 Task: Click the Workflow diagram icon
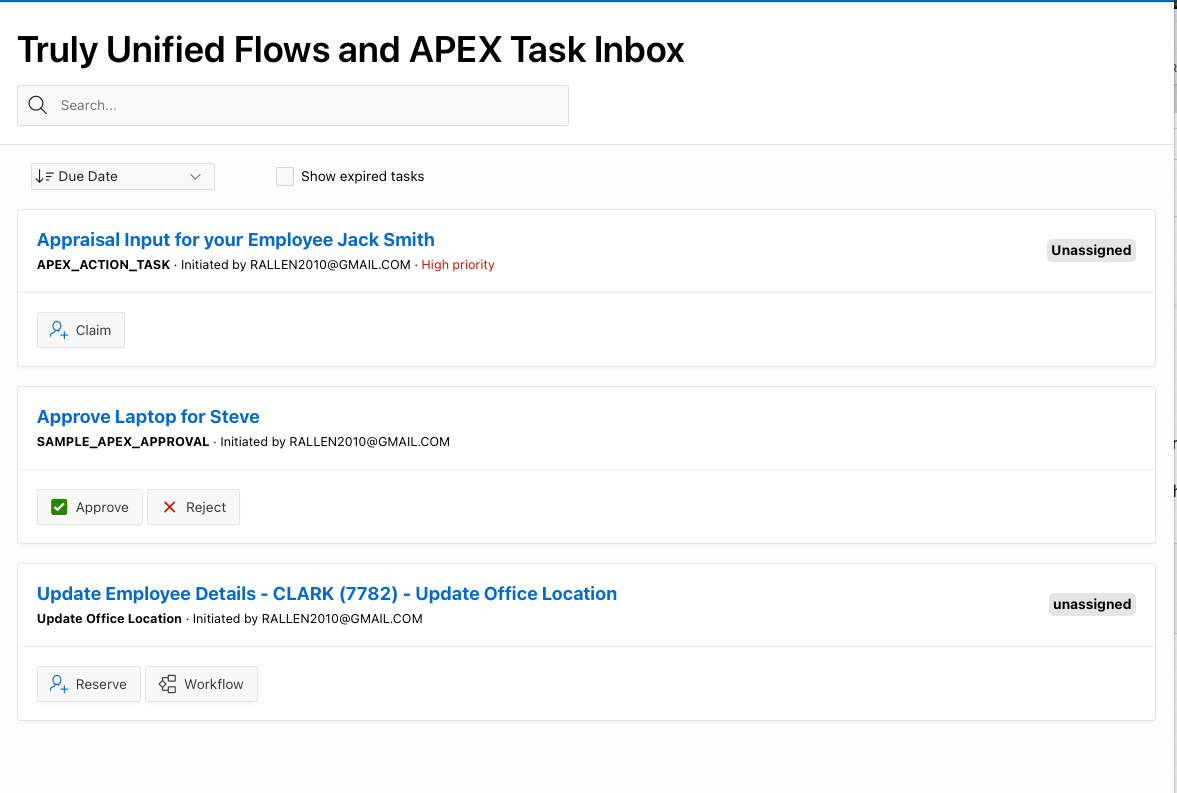tap(167, 684)
